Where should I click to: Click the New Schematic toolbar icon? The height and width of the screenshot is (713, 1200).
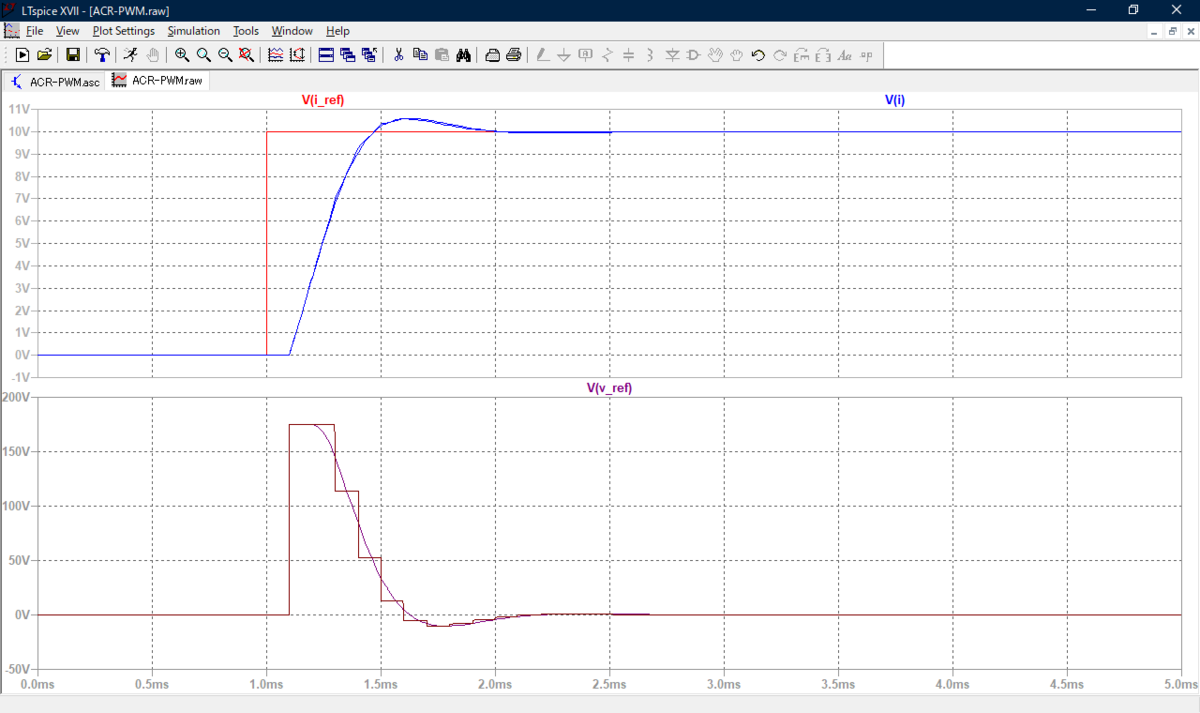tap(22, 55)
